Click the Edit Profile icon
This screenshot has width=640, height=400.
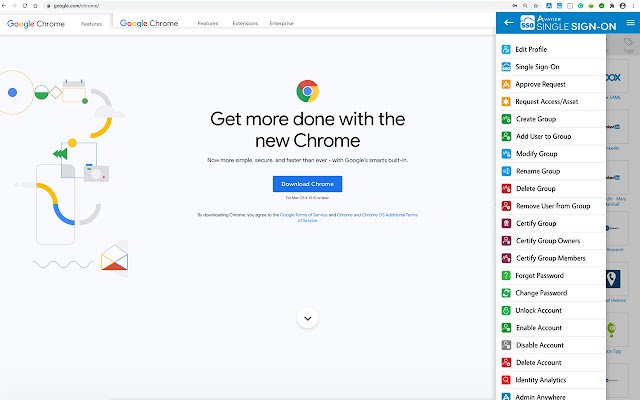506,49
